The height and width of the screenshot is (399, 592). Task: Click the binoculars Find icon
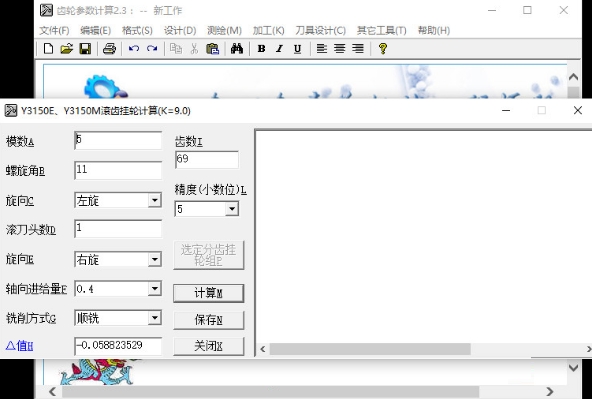pos(237,49)
